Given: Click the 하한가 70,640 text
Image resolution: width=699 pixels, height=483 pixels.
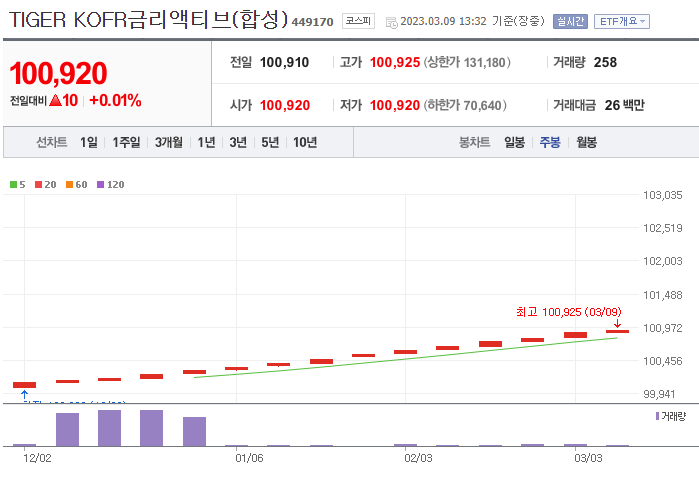Looking at the screenshot, I should 465,105.
